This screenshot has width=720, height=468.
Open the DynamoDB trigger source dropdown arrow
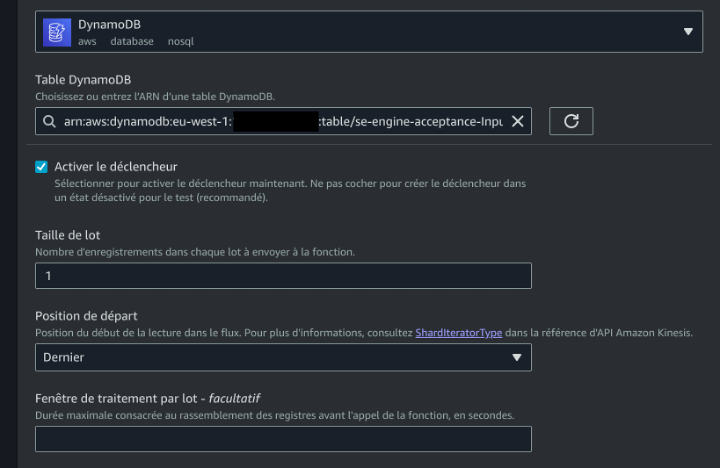[688, 31]
